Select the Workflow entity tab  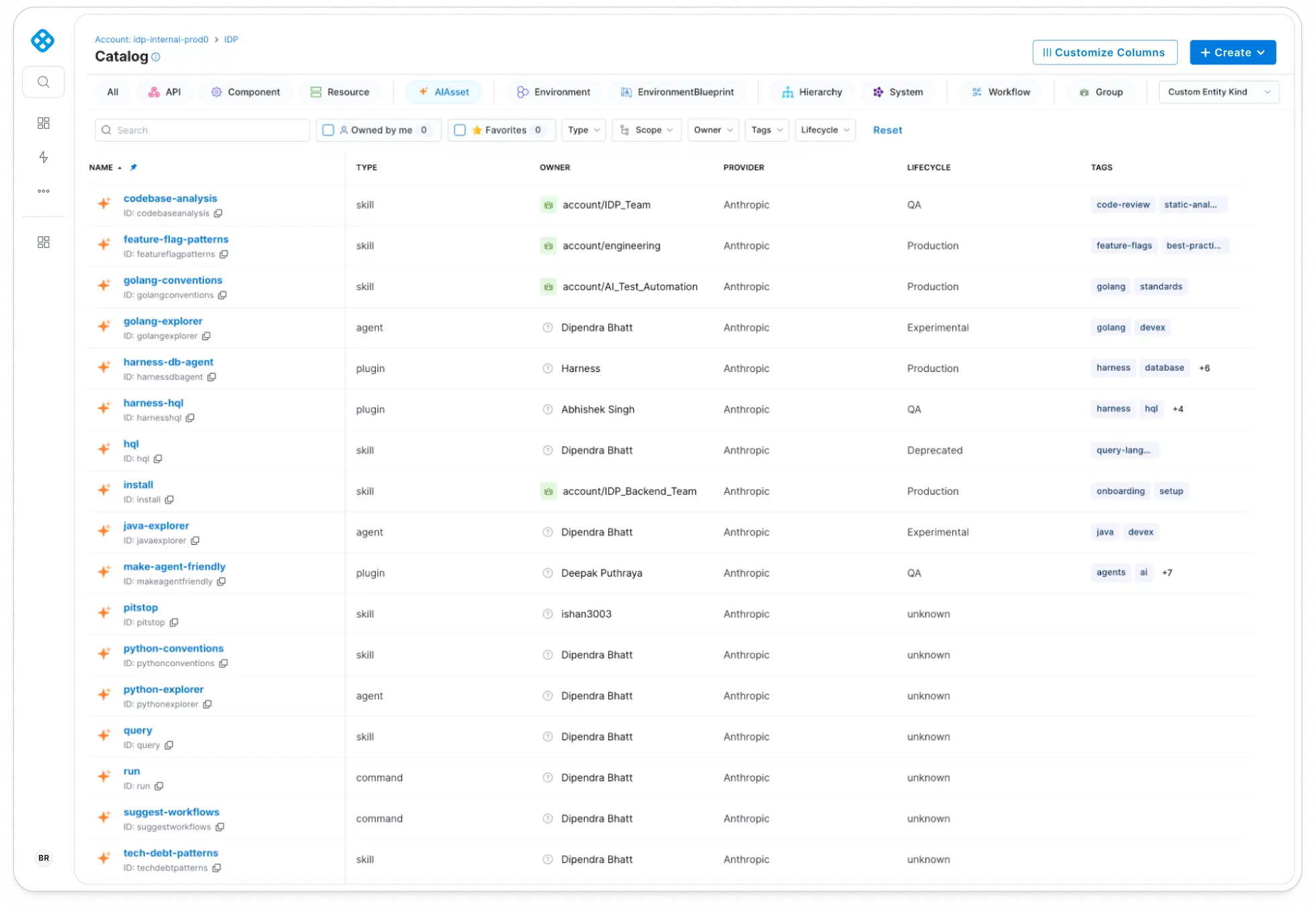pyautogui.click(x=1000, y=92)
